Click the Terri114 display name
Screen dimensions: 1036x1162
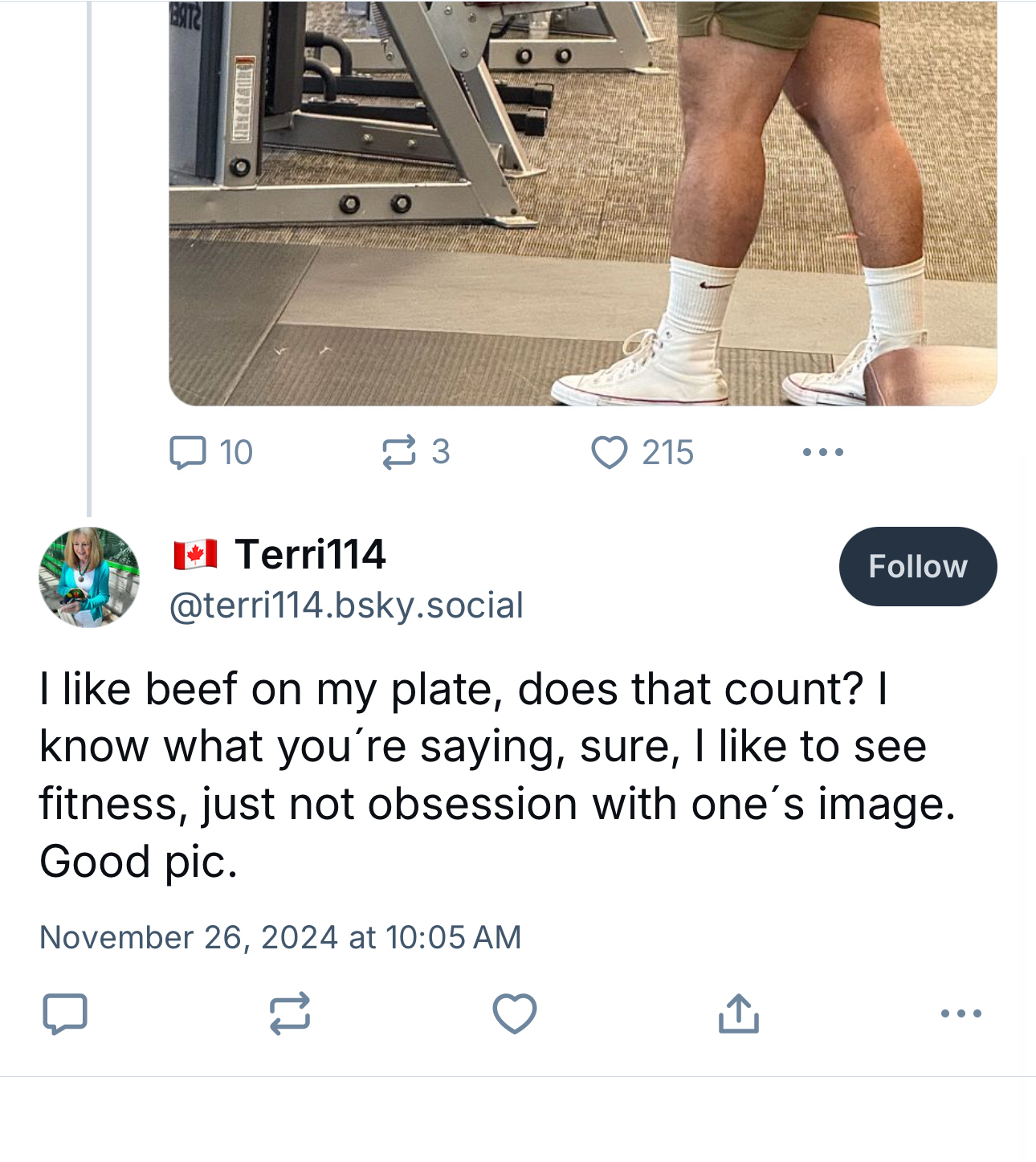click(310, 554)
